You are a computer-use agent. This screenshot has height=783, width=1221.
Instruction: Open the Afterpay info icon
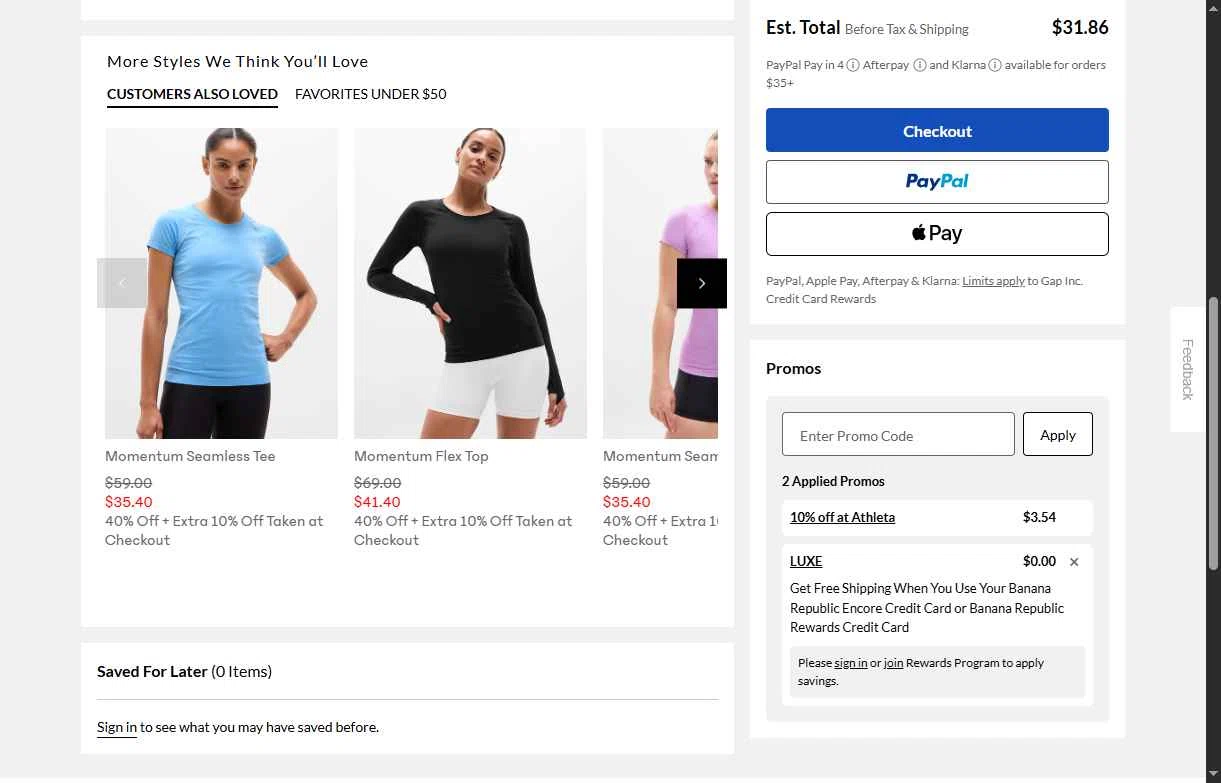pos(920,65)
